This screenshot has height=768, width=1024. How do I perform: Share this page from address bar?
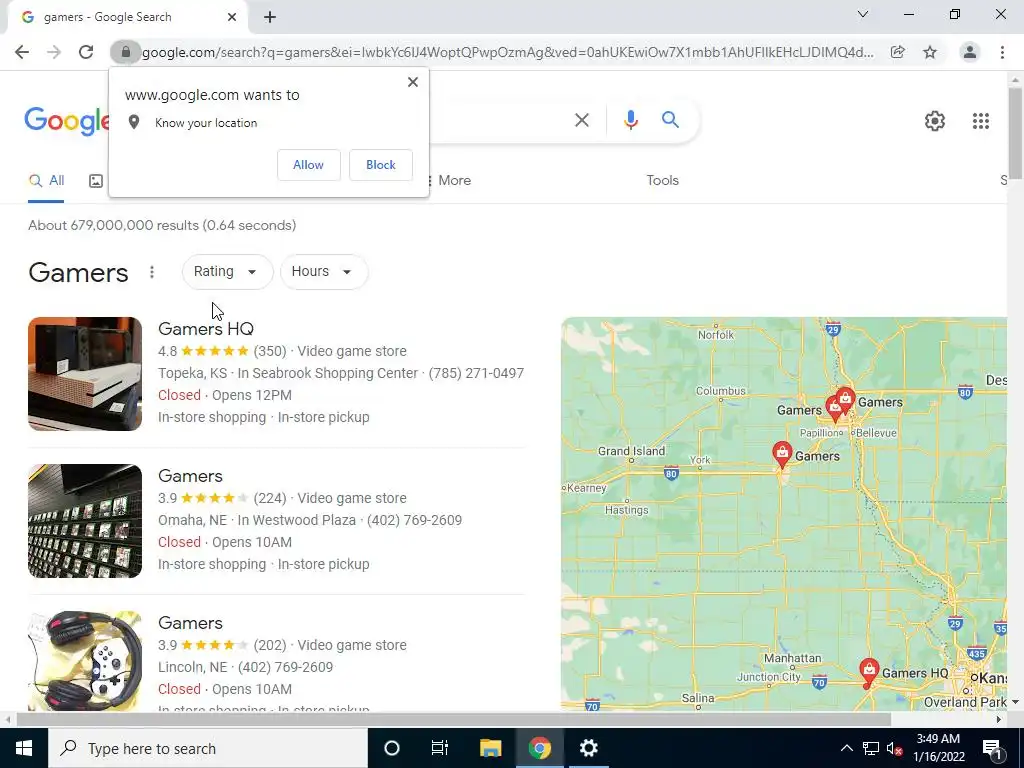tap(898, 52)
